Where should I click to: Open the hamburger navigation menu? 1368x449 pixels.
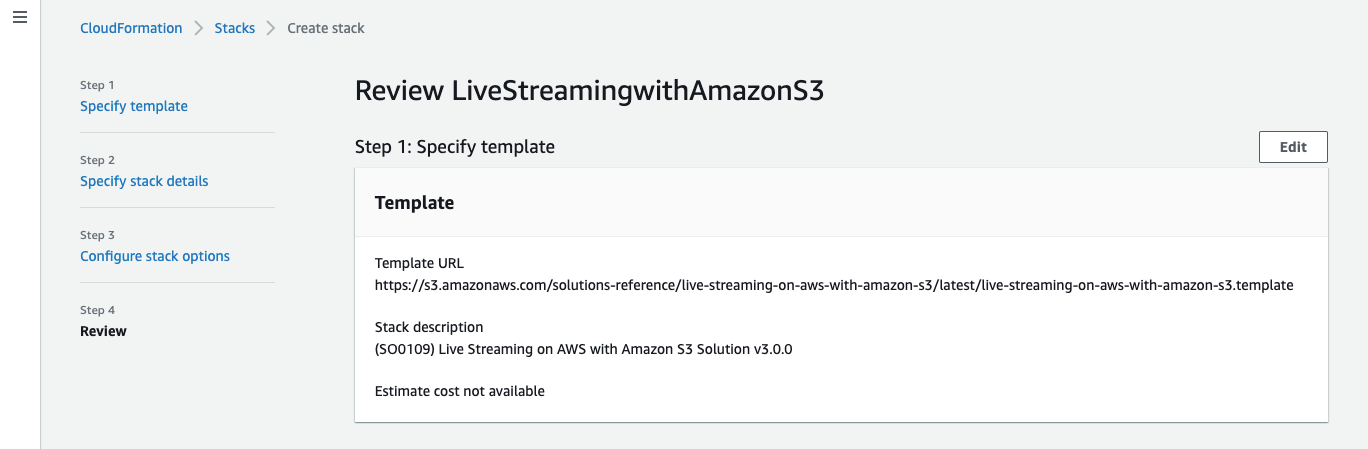coord(20,20)
